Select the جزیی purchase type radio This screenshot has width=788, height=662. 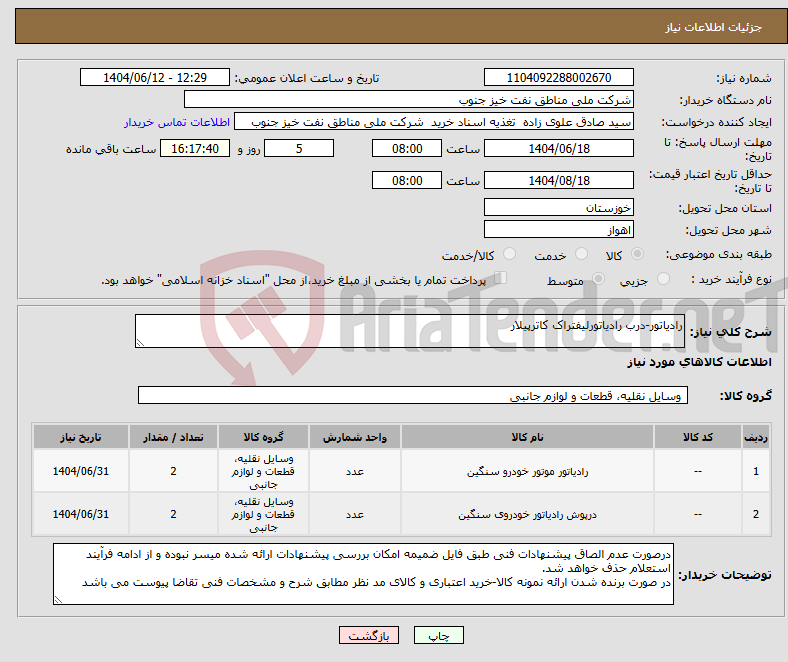(663, 278)
